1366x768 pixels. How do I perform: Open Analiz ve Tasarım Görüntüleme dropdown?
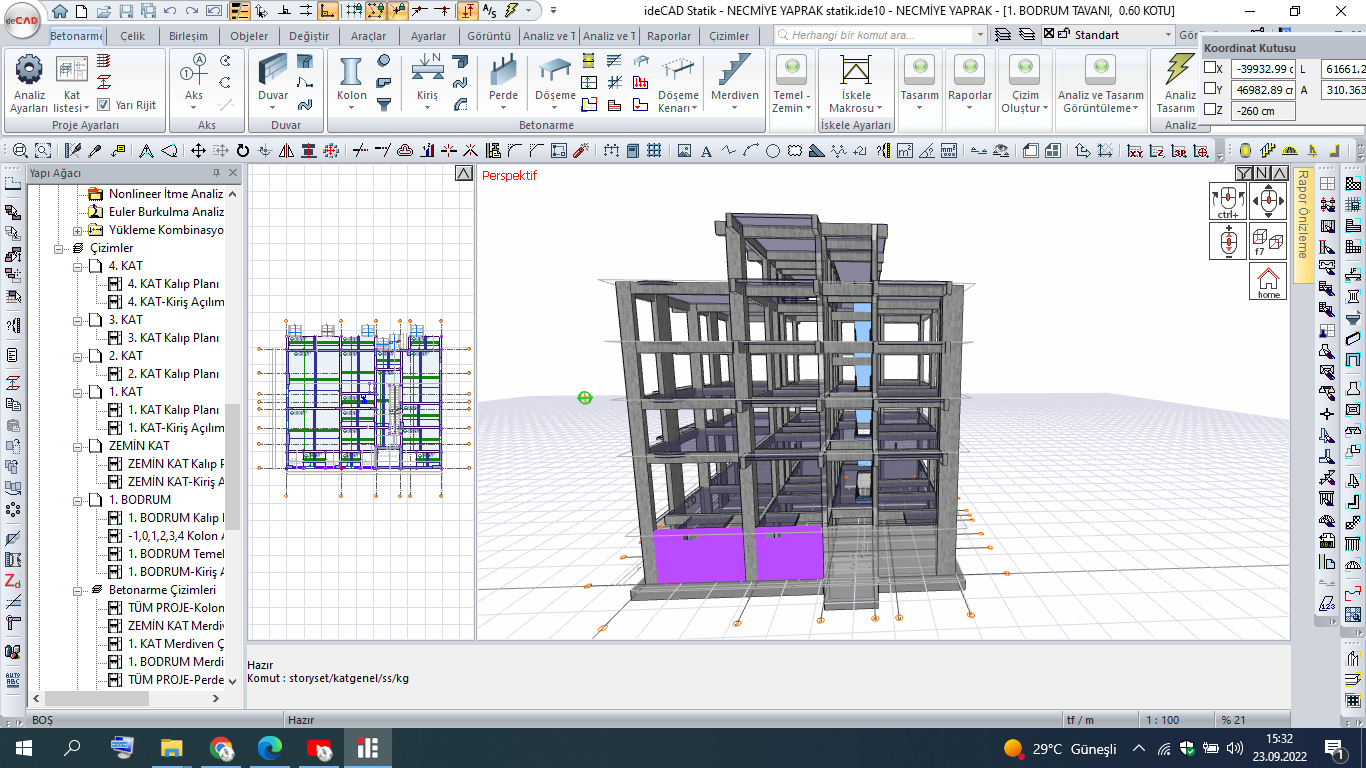pyautogui.click(x=1100, y=101)
